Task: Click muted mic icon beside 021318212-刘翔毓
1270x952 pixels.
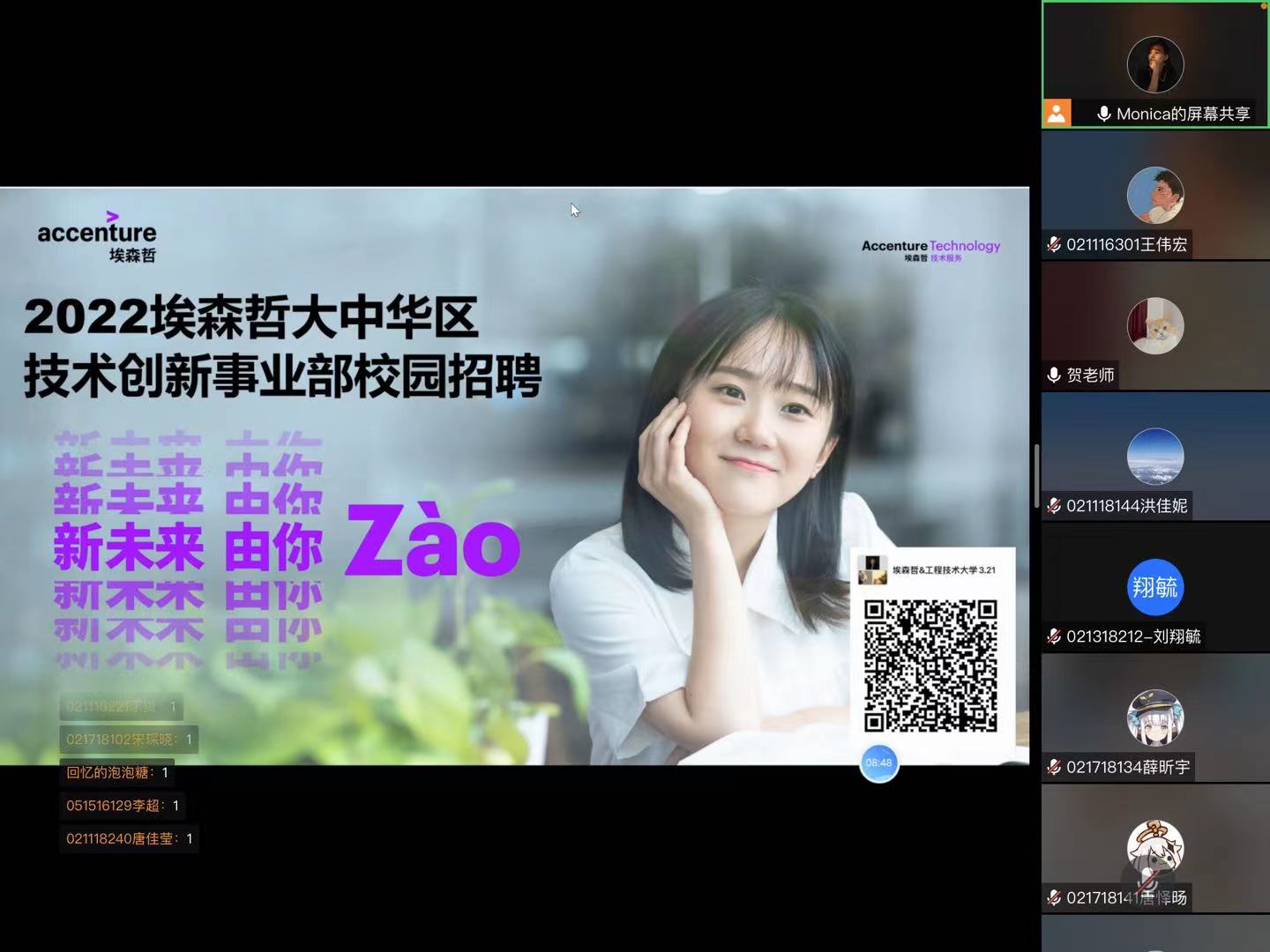Action: point(1054,636)
